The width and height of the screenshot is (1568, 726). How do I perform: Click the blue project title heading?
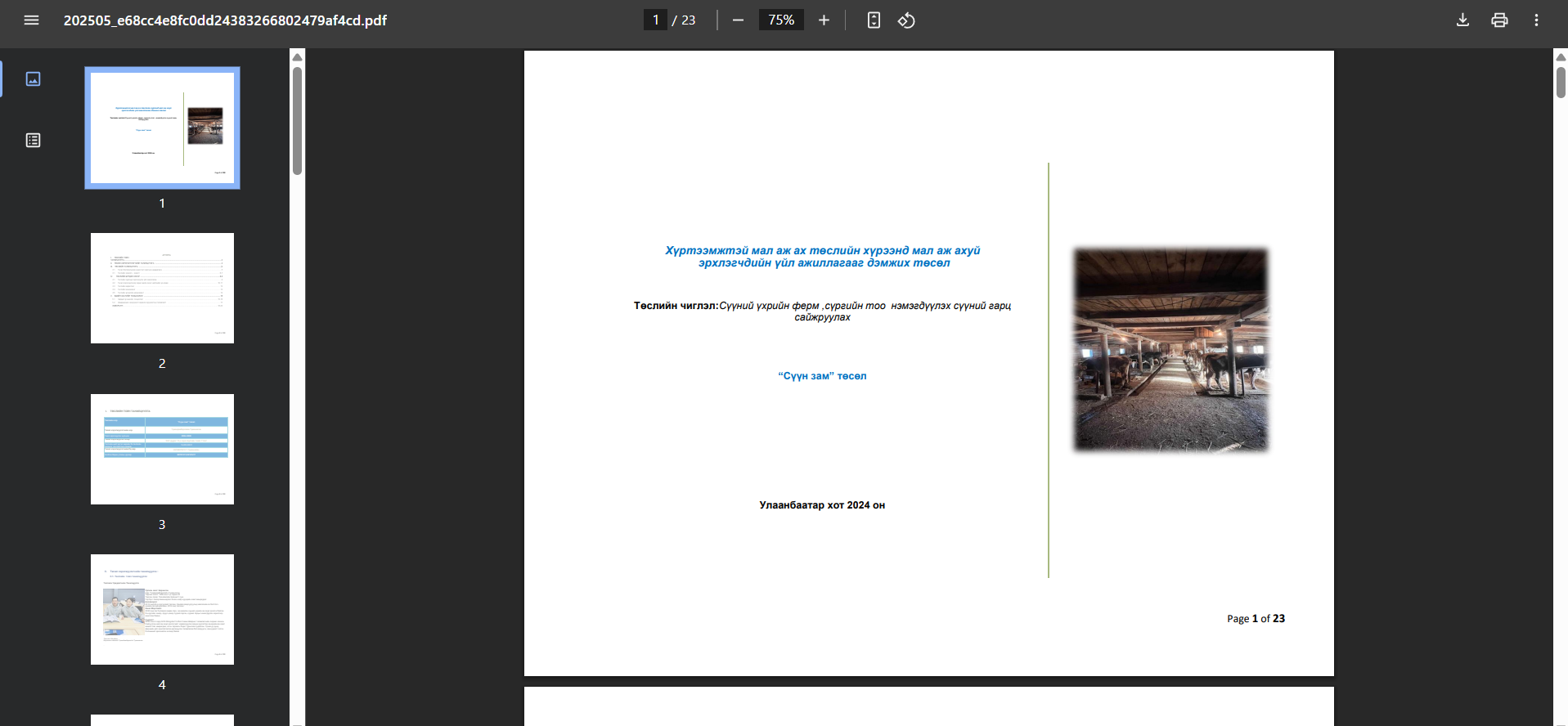823,257
